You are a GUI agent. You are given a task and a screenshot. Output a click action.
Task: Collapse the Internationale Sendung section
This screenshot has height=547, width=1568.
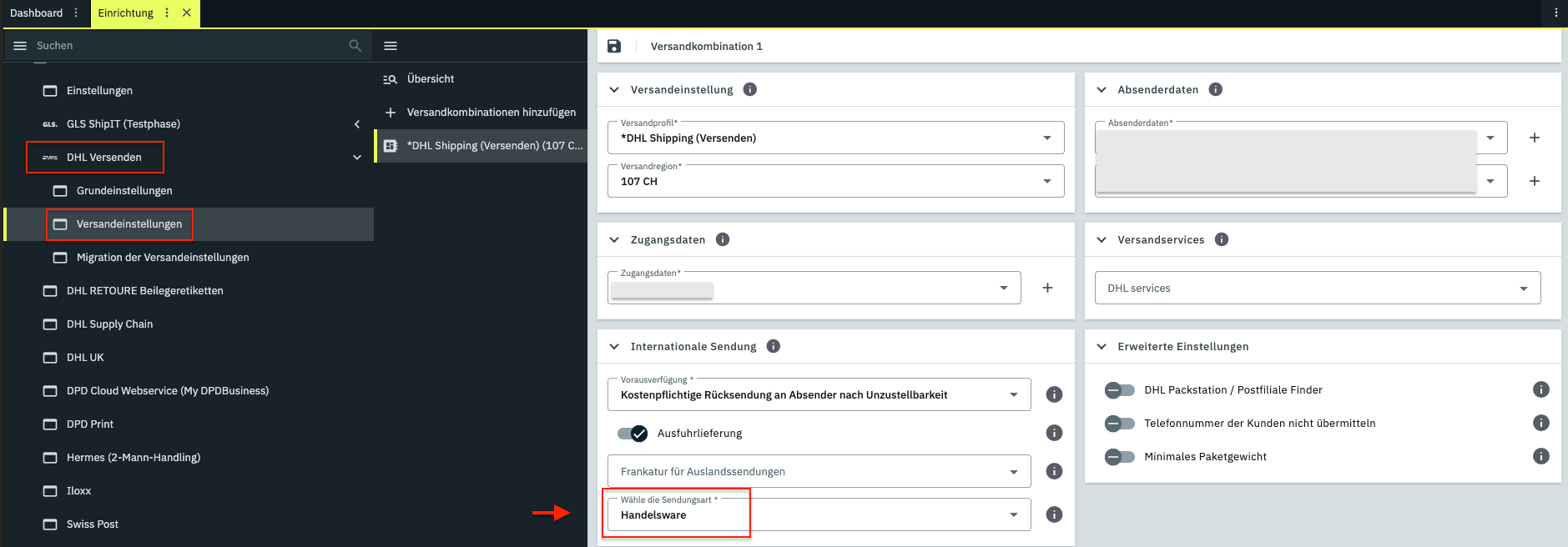pos(614,346)
